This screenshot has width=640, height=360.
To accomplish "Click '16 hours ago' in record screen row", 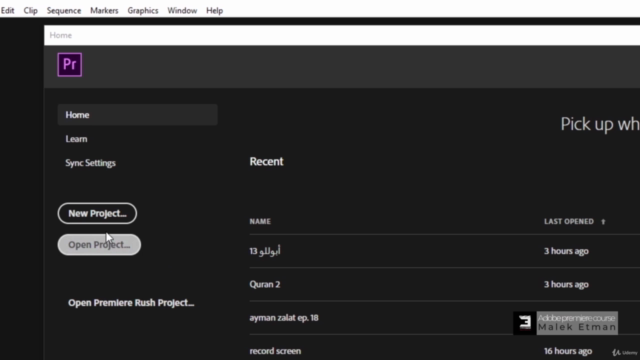I will [x=568, y=351].
